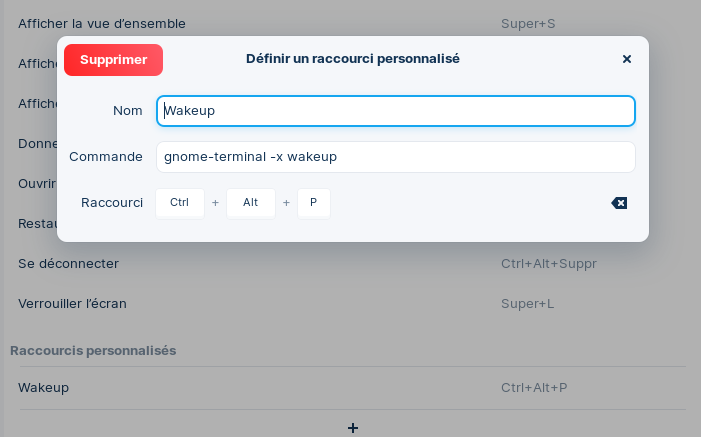Close the custom shortcut dialog
This screenshot has width=701, height=437.
point(627,59)
